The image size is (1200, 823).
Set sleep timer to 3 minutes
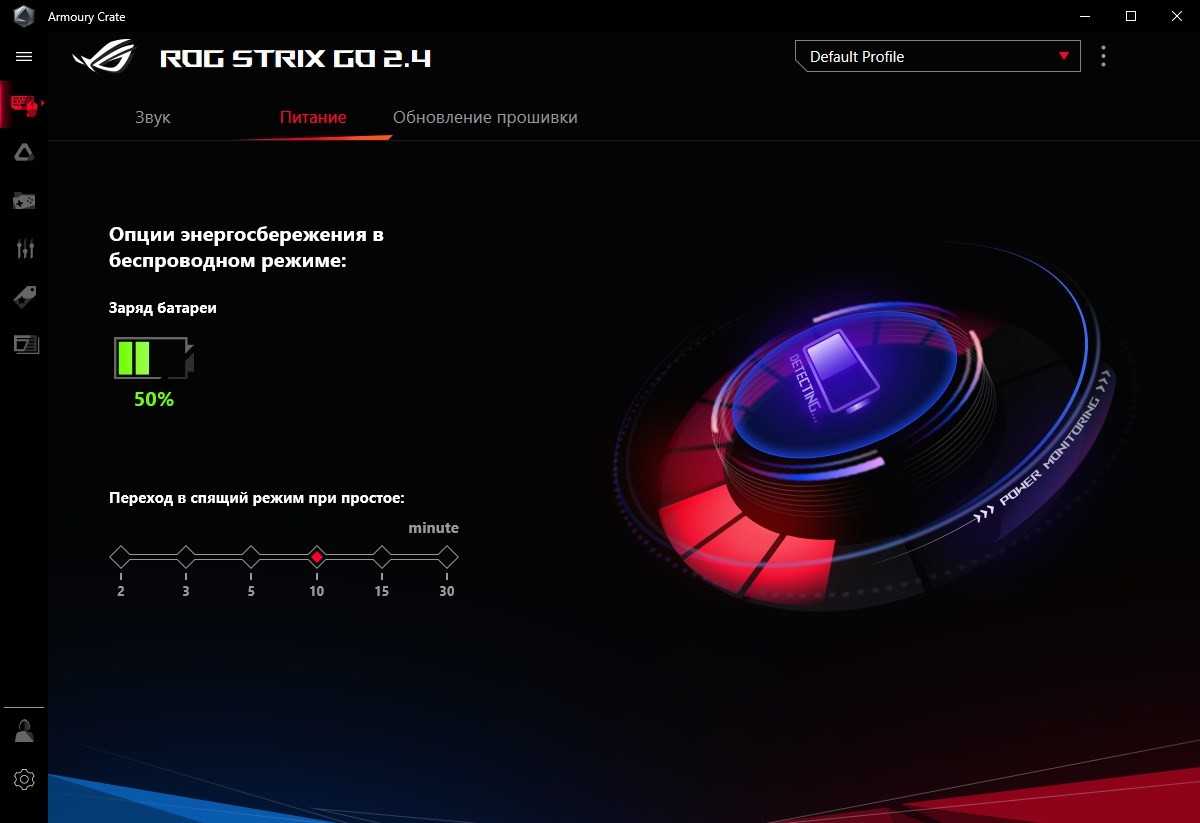[186, 557]
